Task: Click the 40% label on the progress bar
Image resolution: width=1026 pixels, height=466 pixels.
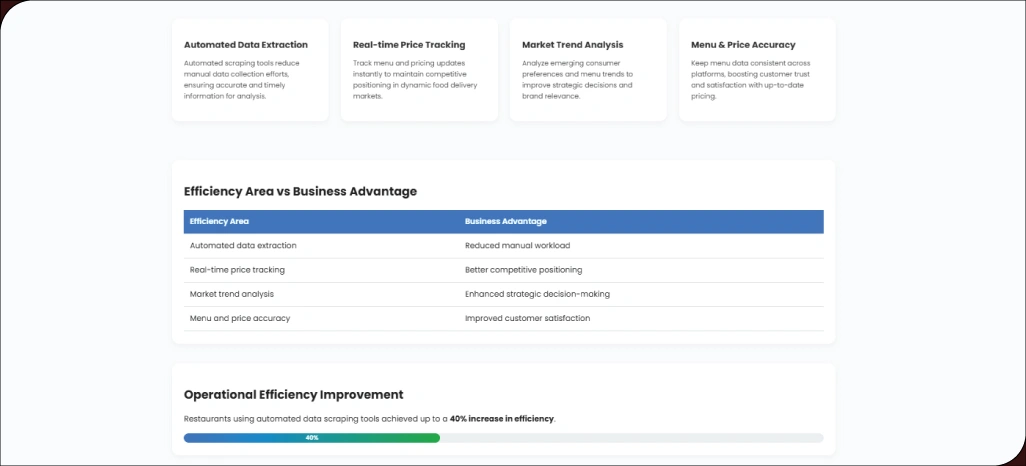Action: 312,438
